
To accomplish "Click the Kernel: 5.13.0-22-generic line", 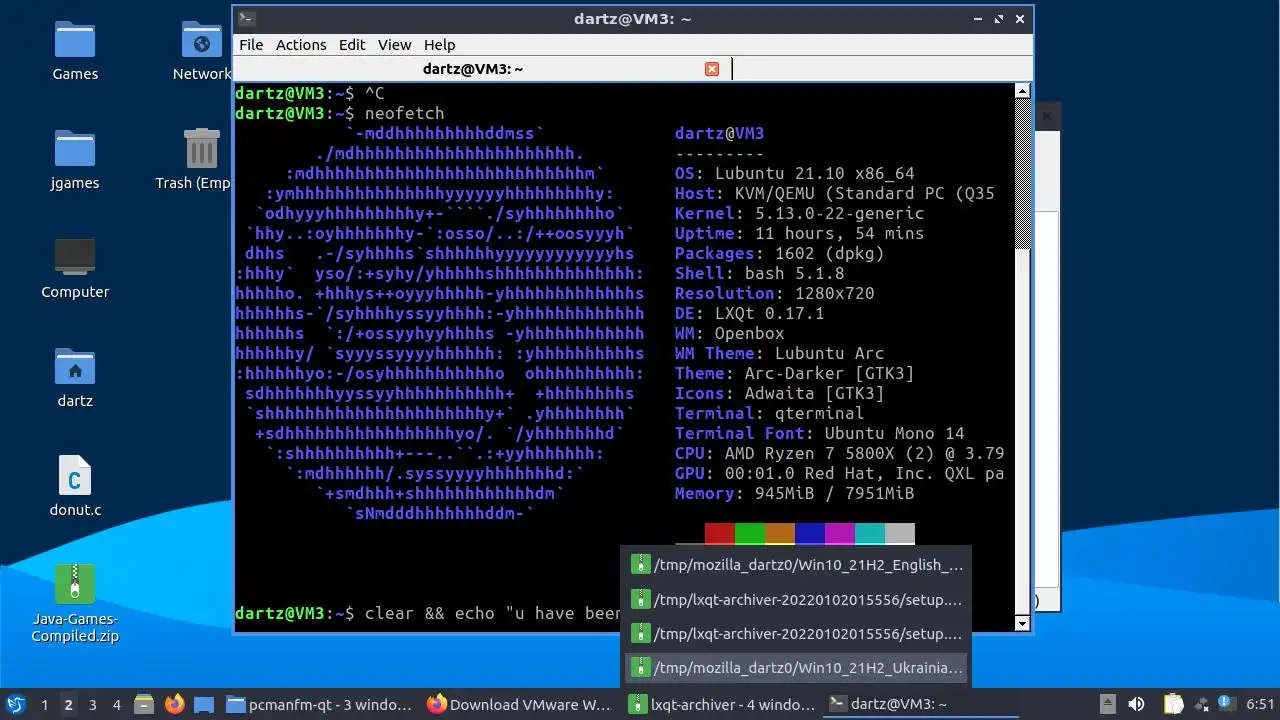I will tap(800, 213).
